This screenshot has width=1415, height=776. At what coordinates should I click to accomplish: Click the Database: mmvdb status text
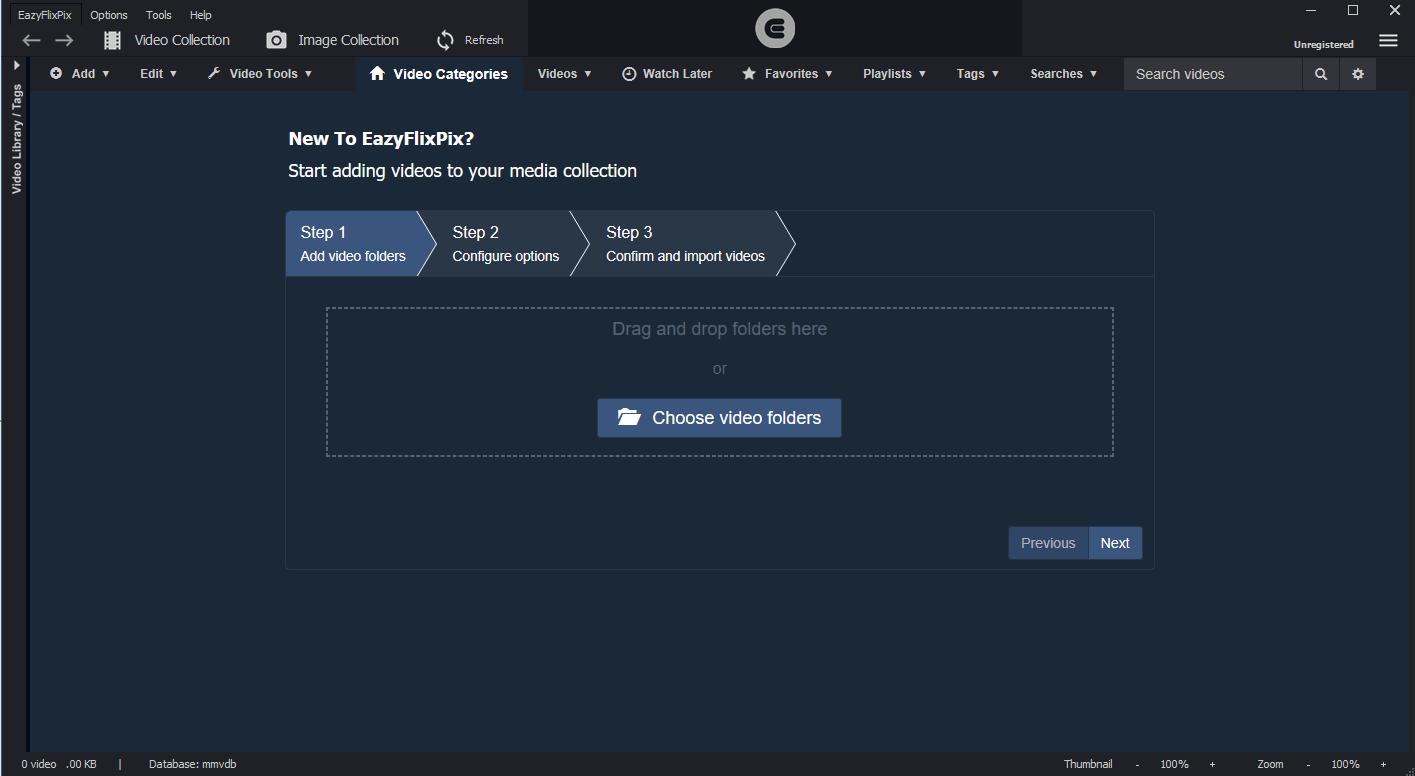click(x=192, y=764)
